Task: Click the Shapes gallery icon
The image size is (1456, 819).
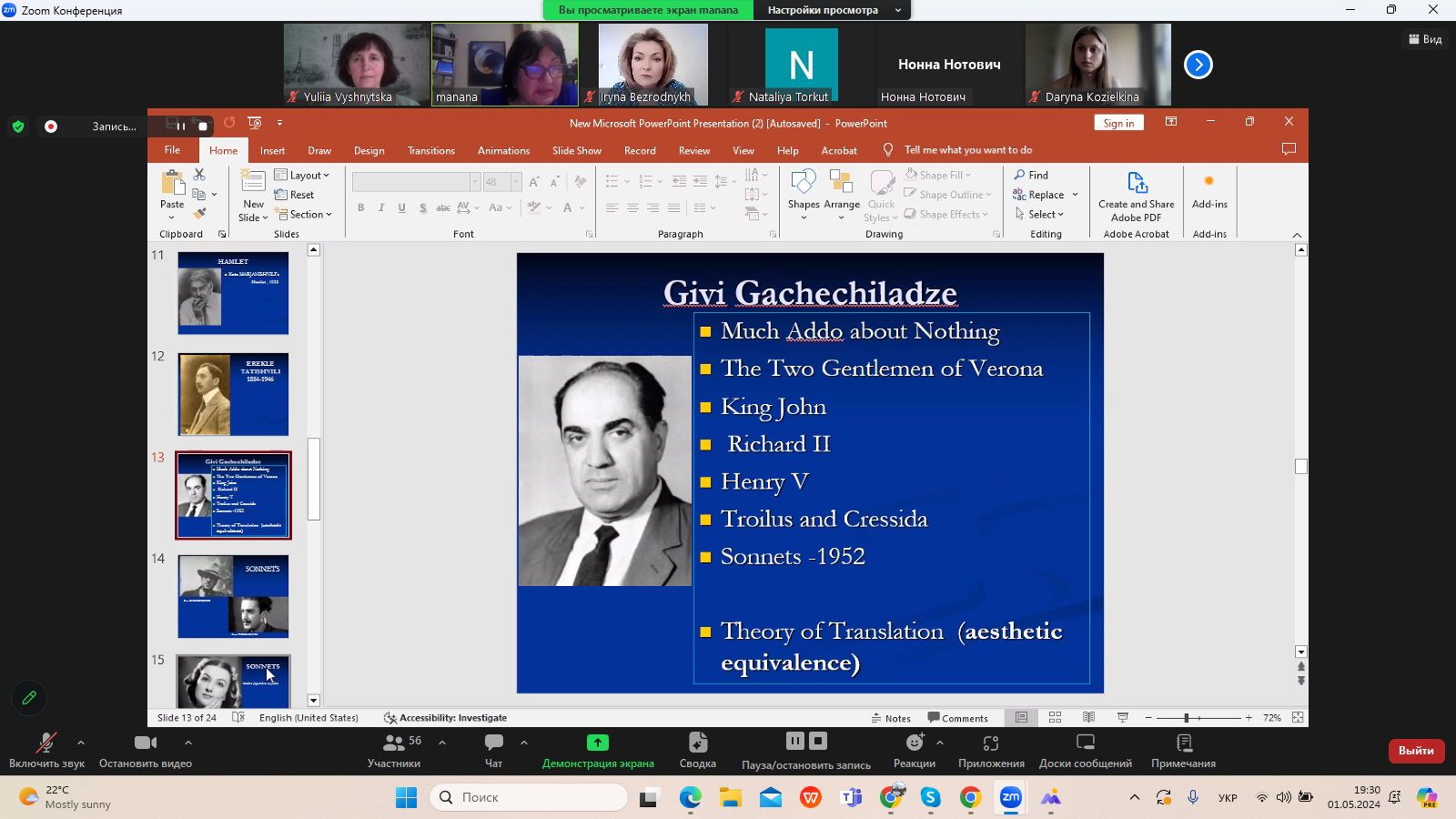Action: coord(804,184)
